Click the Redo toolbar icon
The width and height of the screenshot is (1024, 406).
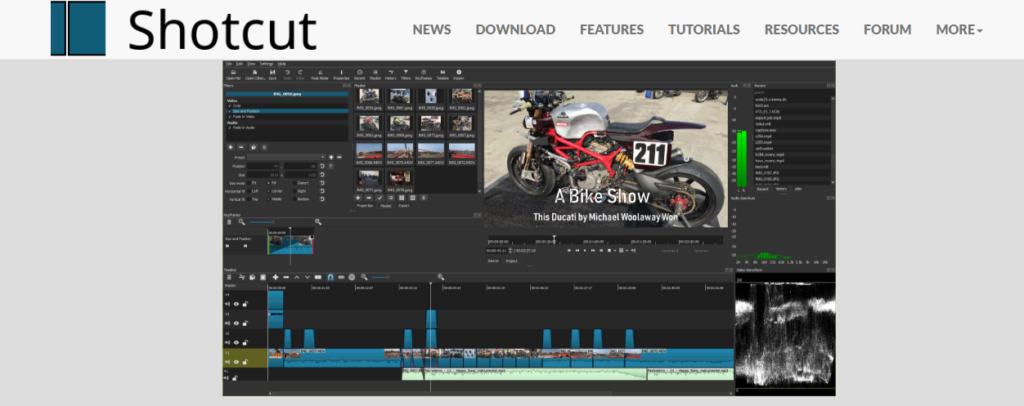click(x=300, y=74)
